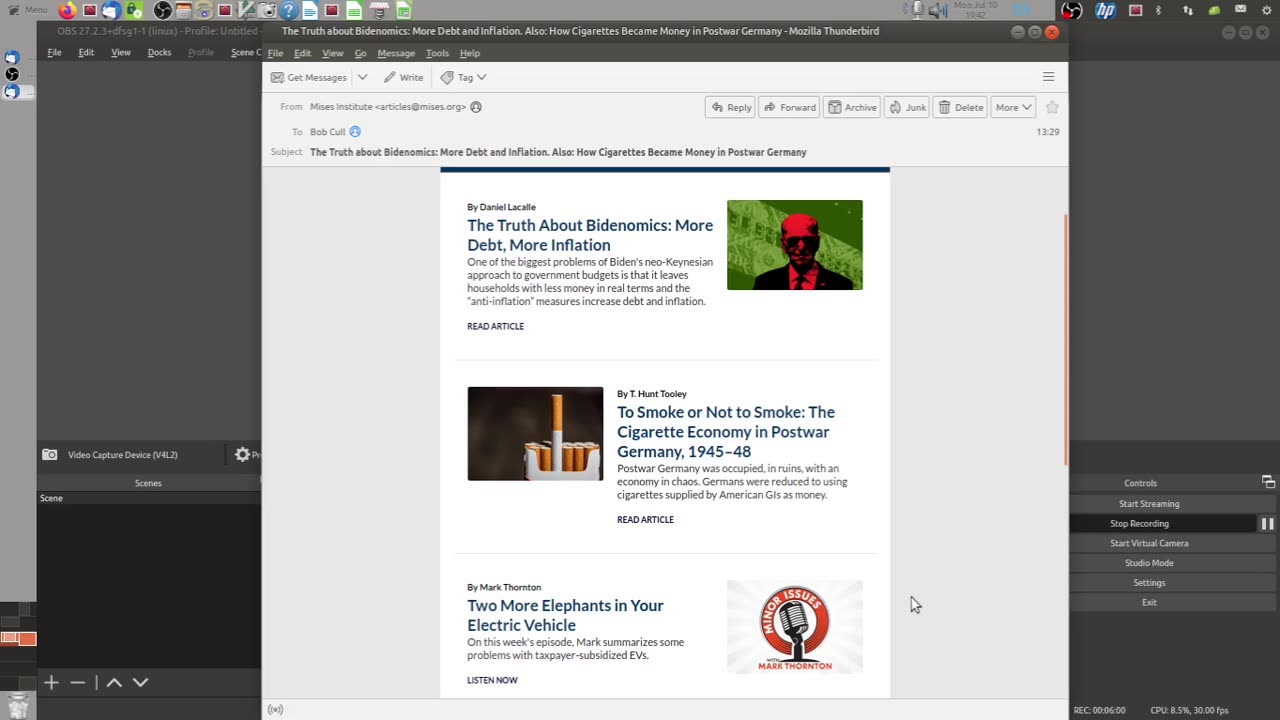Click the gear icon in the system tray
Screen dimensions: 1280x720
pos(1267,11)
